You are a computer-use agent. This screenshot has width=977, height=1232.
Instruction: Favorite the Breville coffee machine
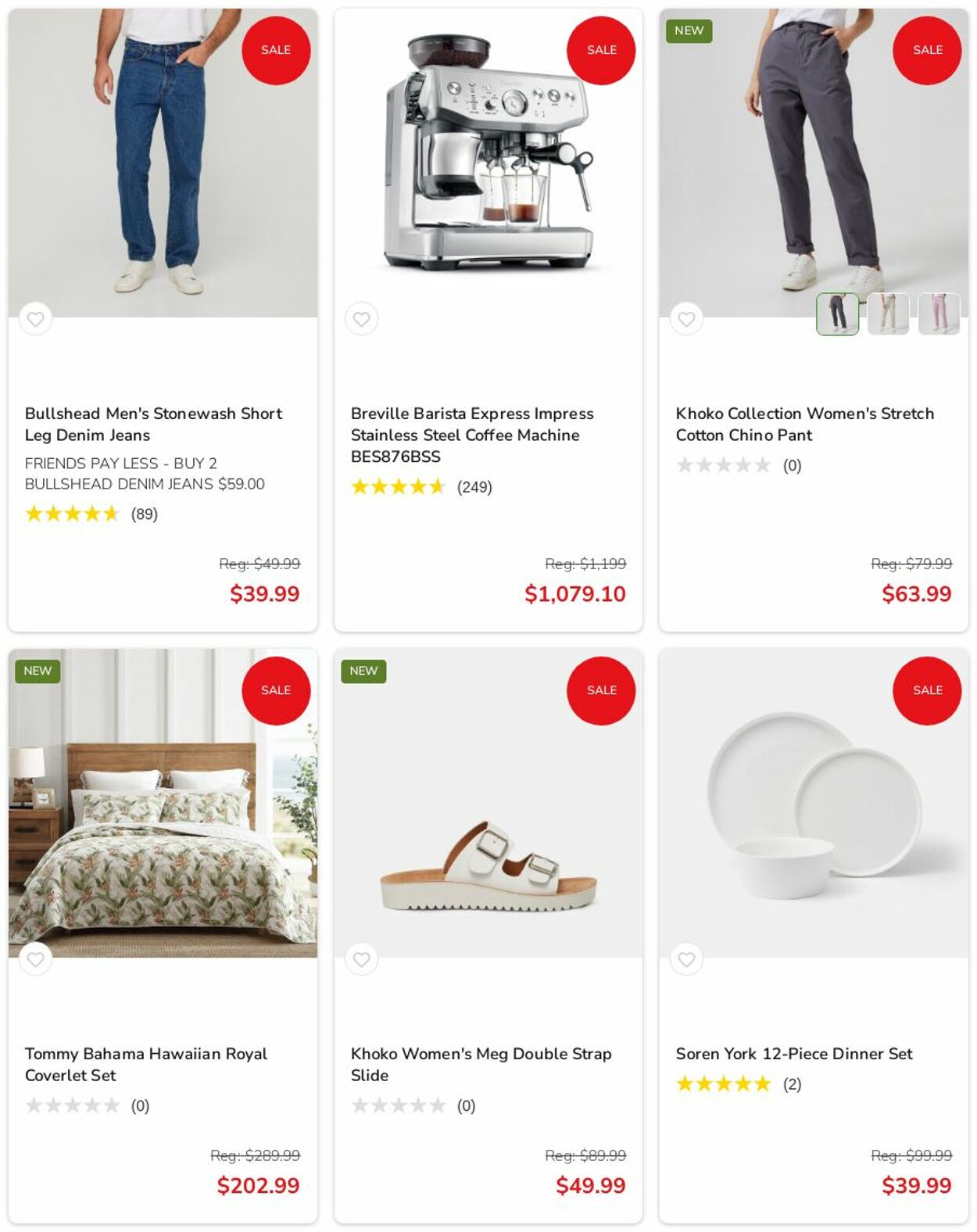coord(361,319)
